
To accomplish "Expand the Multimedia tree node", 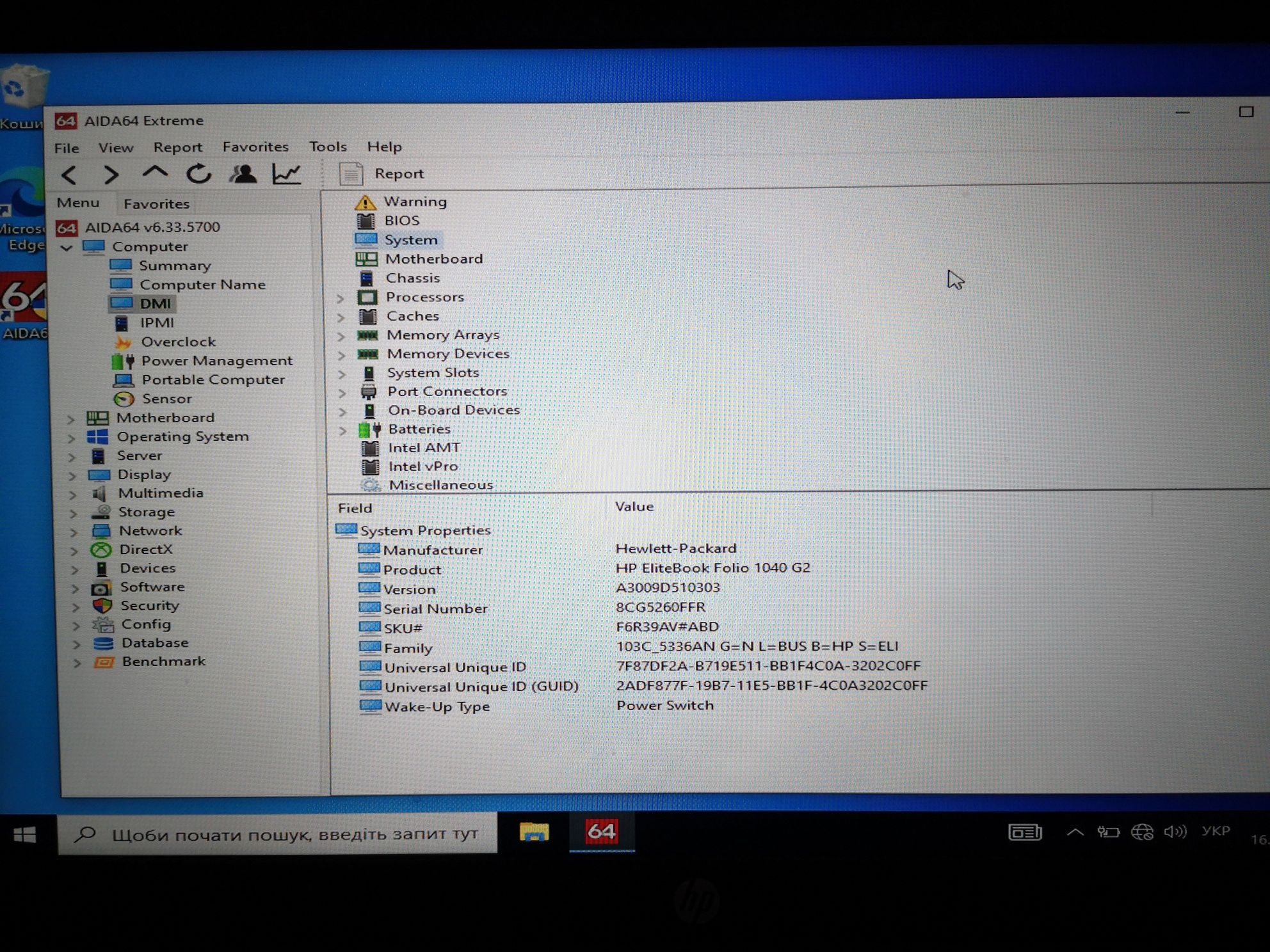I will (73, 495).
